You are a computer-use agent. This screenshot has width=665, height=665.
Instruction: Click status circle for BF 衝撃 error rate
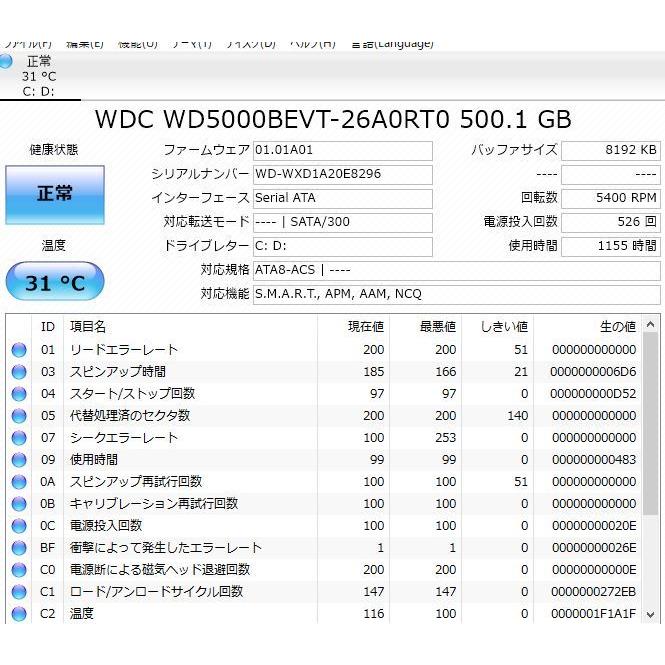click(19, 548)
